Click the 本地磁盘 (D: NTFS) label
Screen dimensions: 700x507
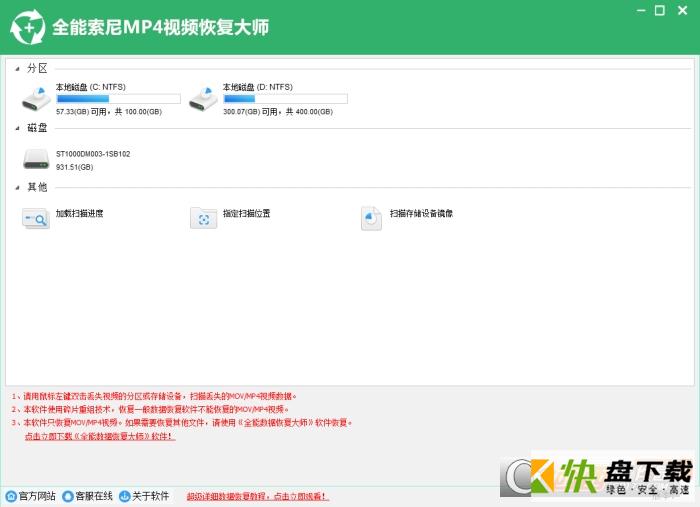click(258, 87)
